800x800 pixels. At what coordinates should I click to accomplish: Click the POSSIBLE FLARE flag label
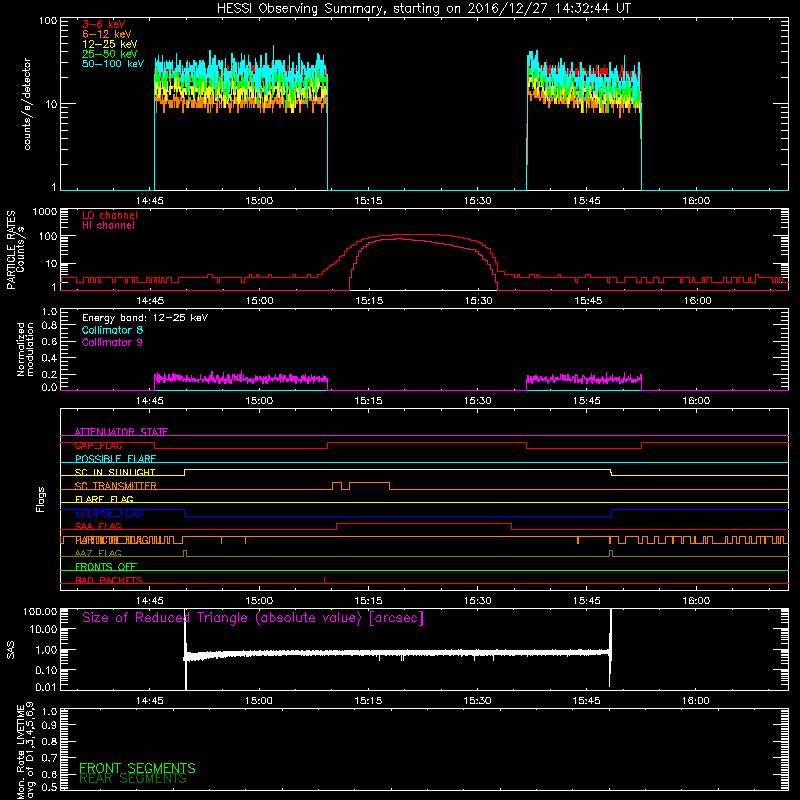115,459
